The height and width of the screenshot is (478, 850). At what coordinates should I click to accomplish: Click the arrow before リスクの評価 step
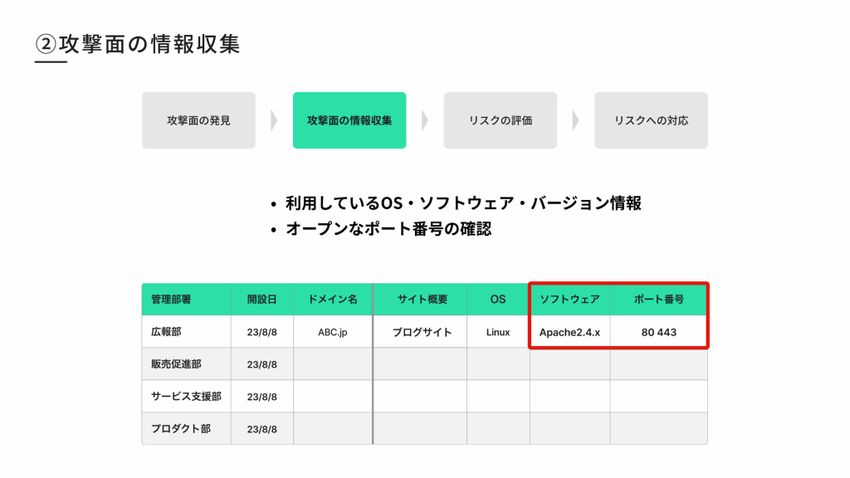tap(425, 121)
